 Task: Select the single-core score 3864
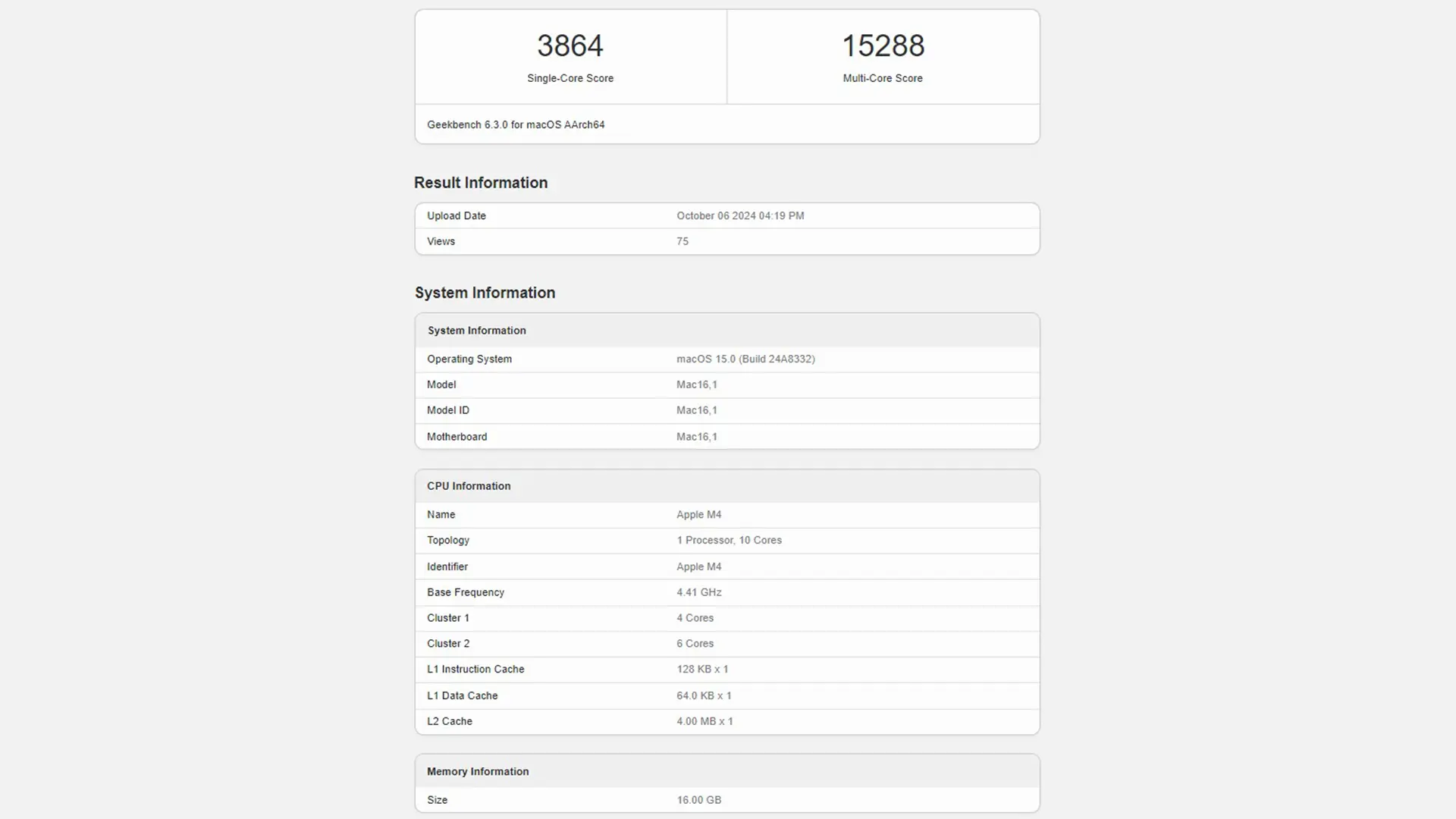570,45
